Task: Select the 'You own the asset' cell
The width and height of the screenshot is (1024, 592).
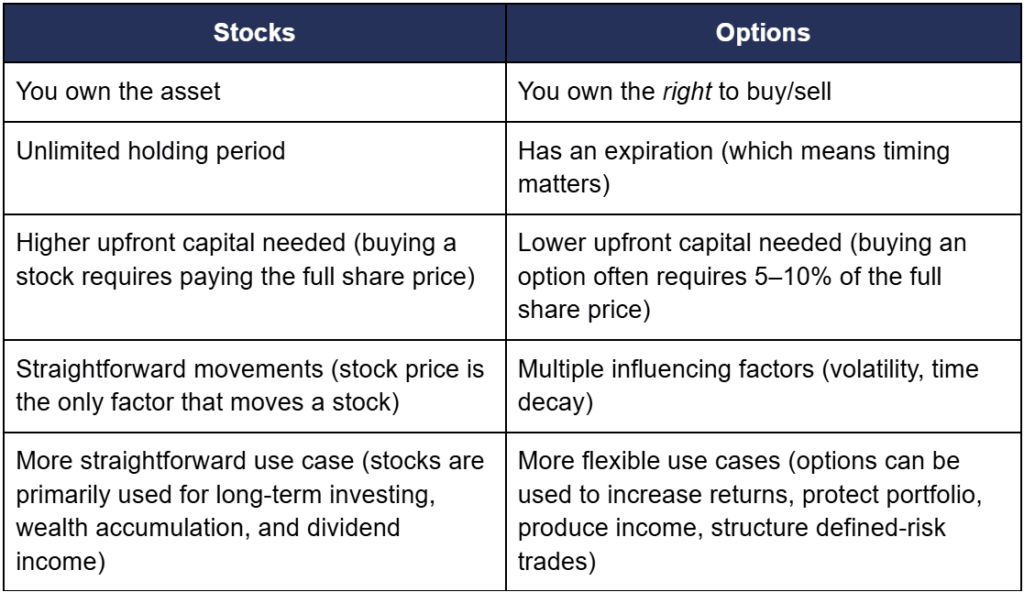Action: point(119,91)
